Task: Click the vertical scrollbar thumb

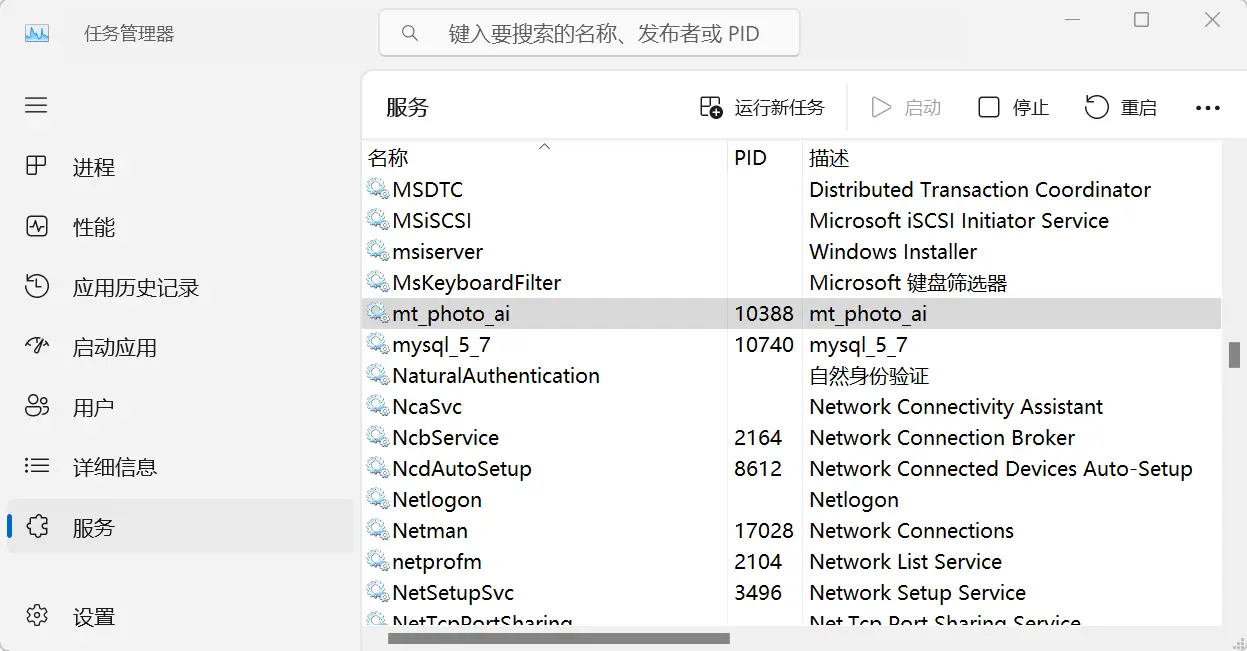Action: pos(1234,355)
